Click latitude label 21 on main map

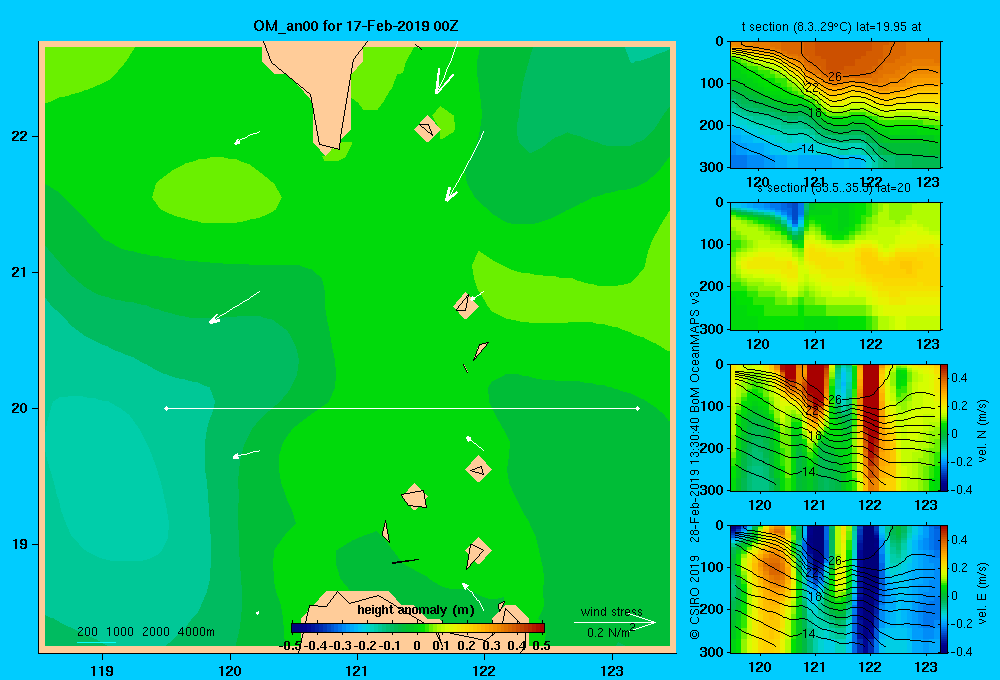pyautogui.click(x=19, y=272)
